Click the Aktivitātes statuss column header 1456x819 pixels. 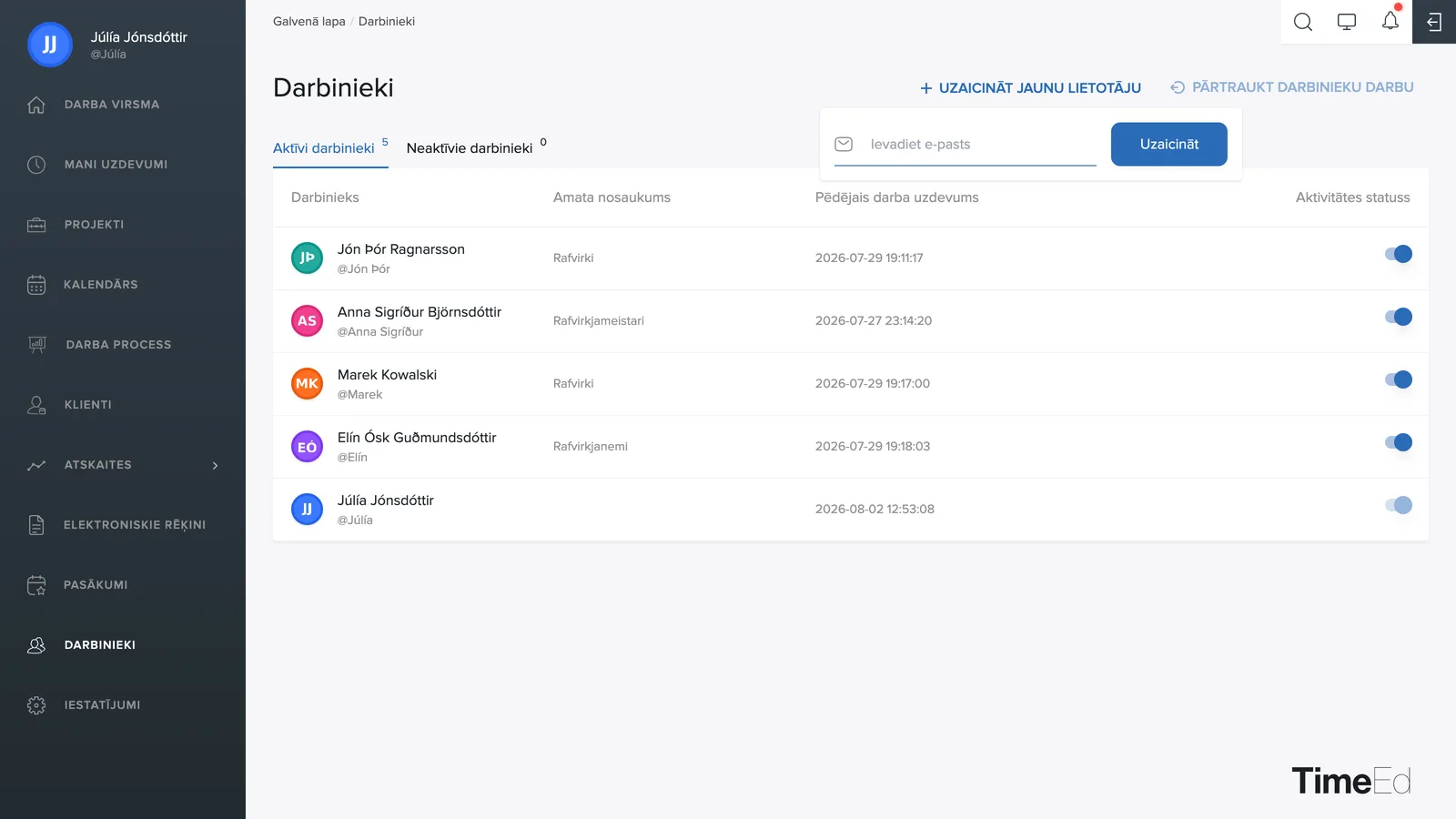[1352, 197]
